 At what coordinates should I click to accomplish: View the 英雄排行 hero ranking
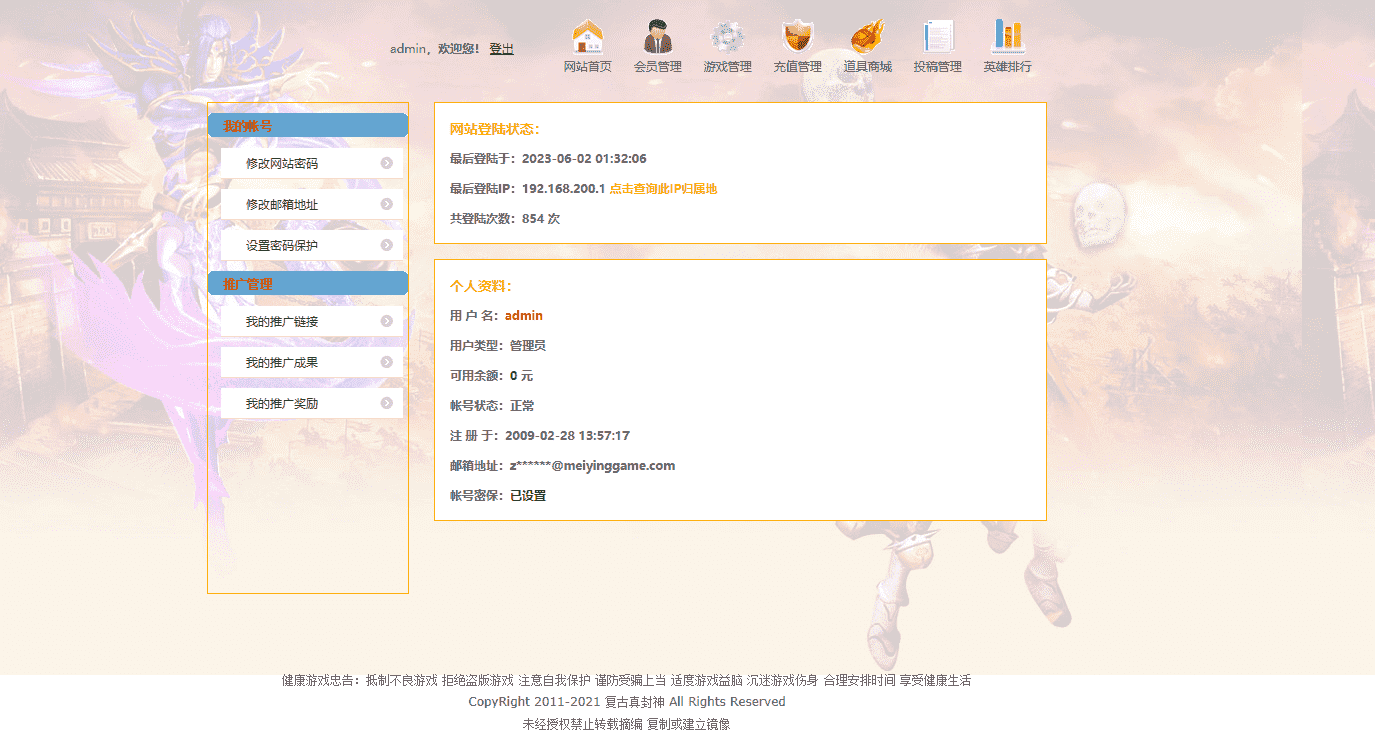[x=1007, y=45]
